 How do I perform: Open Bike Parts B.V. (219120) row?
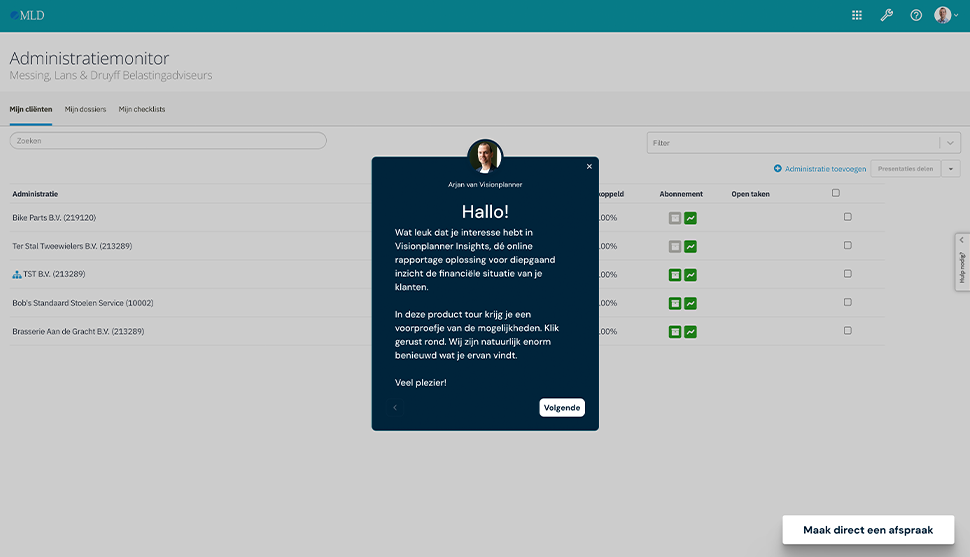click(x=54, y=218)
